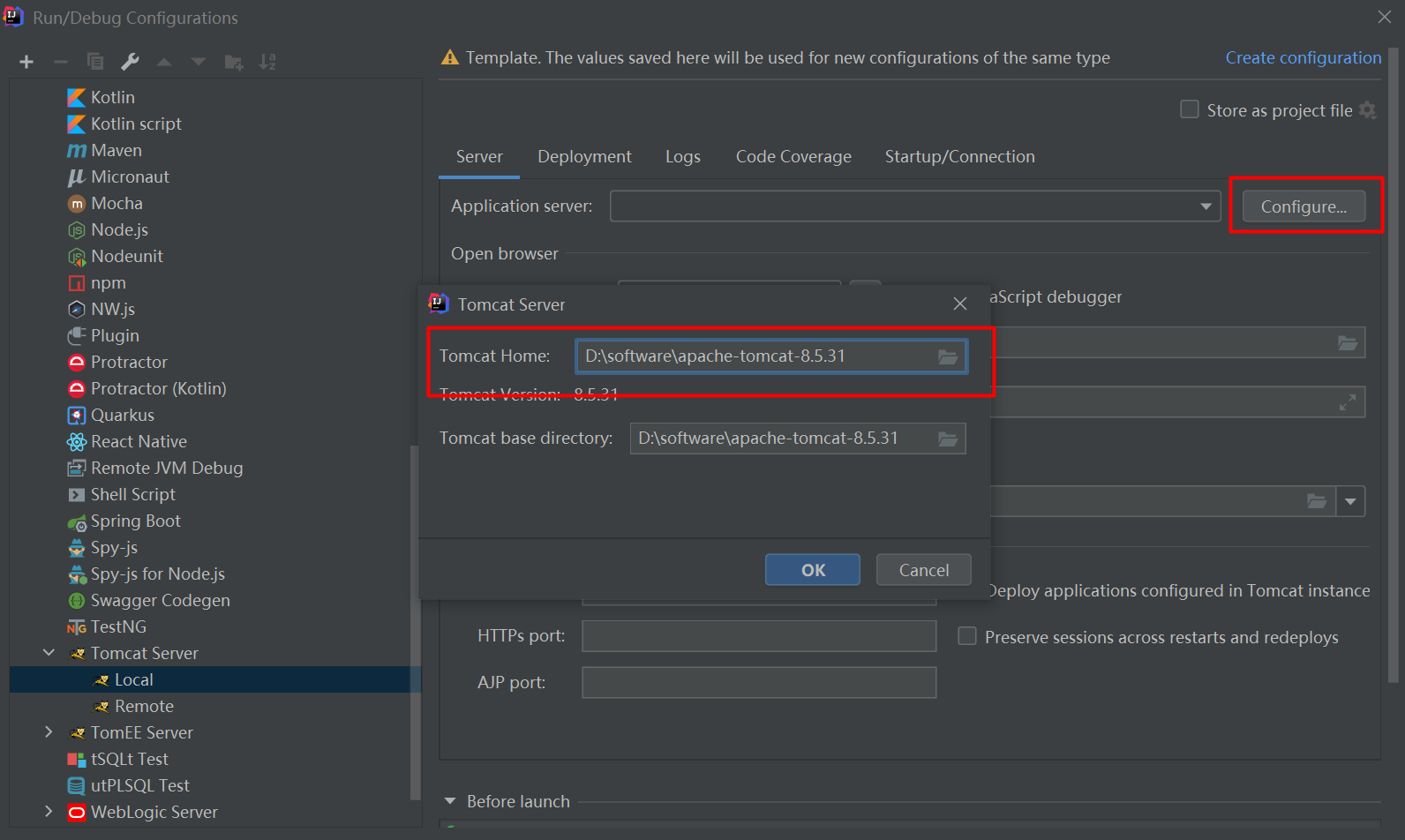Viewport: 1405px width, 840px height.
Task: Select npm configuration type
Action: tap(108, 282)
